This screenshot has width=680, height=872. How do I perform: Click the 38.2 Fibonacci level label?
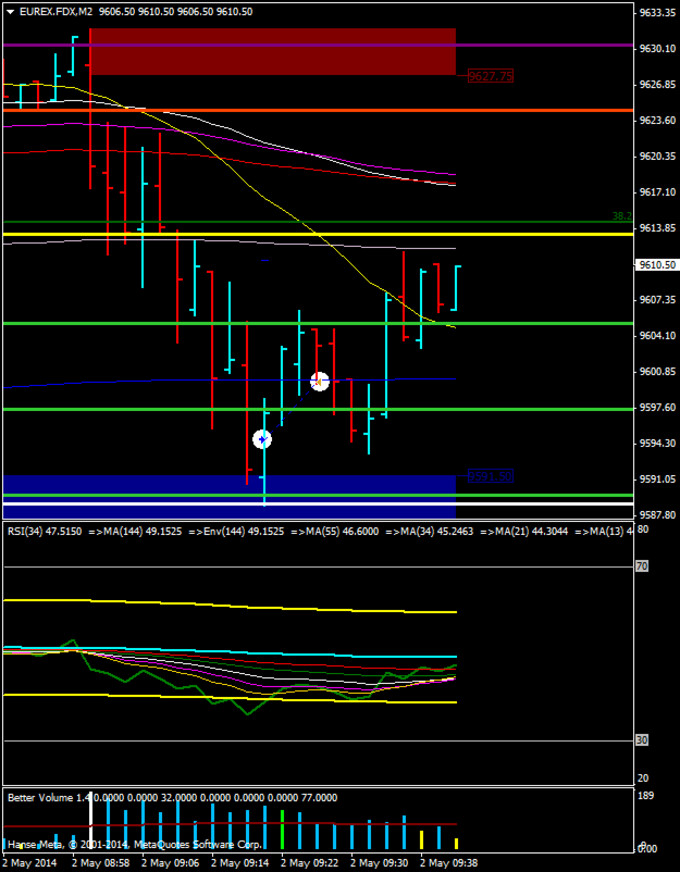coord(622,216)
